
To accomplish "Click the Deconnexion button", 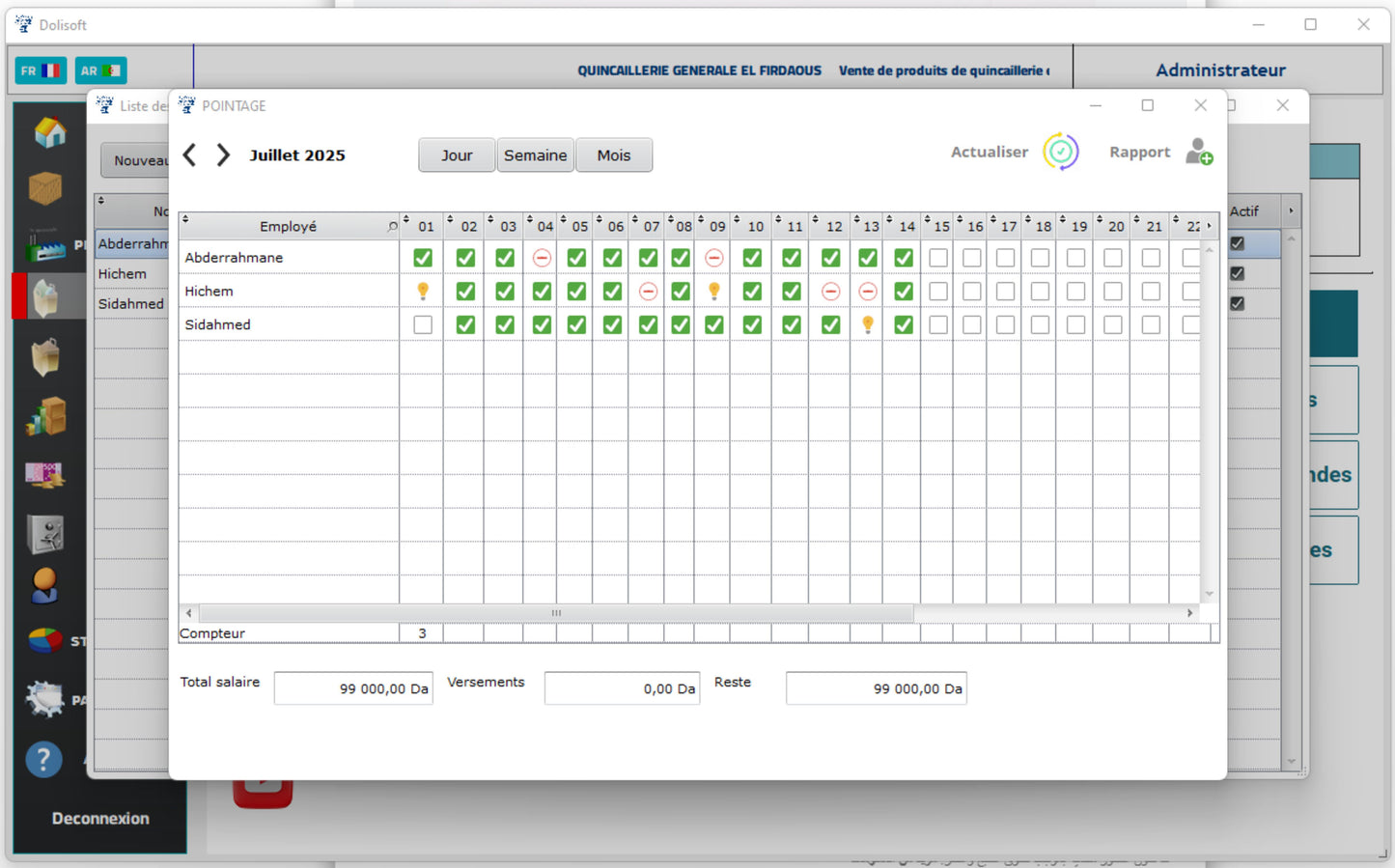I will (99, 818).
